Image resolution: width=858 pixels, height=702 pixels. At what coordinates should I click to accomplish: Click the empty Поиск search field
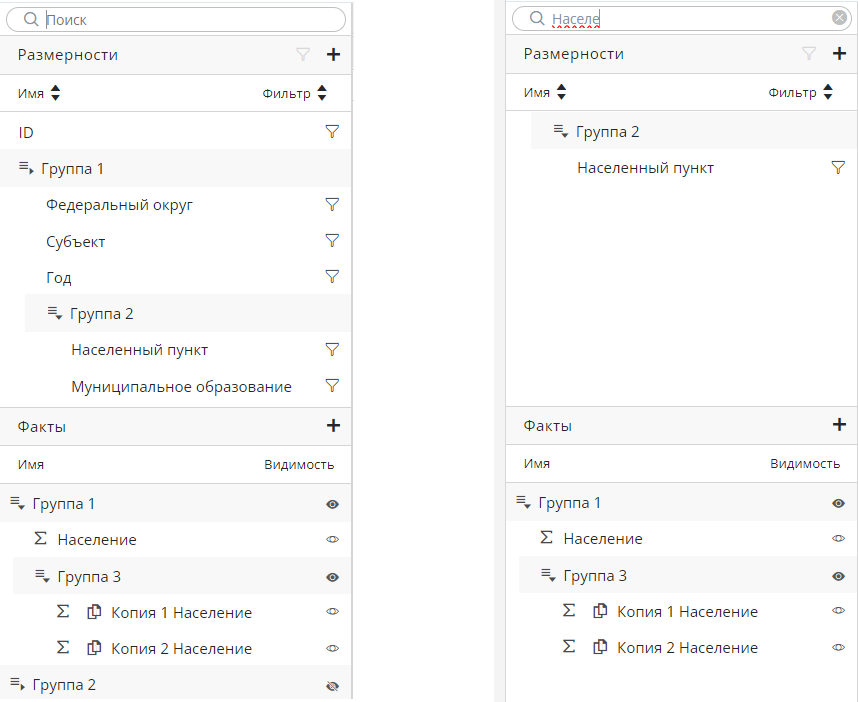(180, 19)
